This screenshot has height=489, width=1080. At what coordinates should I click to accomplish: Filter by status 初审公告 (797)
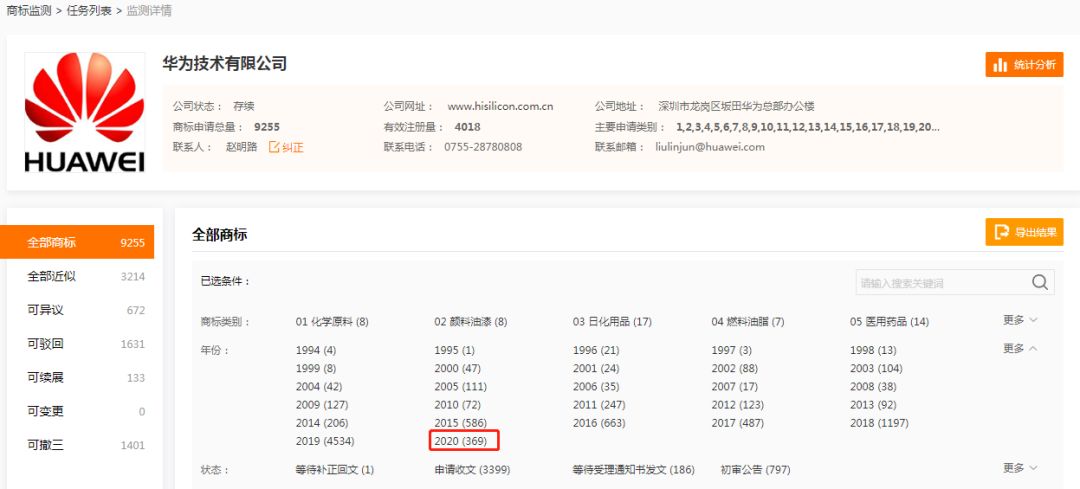click(756, 470)
